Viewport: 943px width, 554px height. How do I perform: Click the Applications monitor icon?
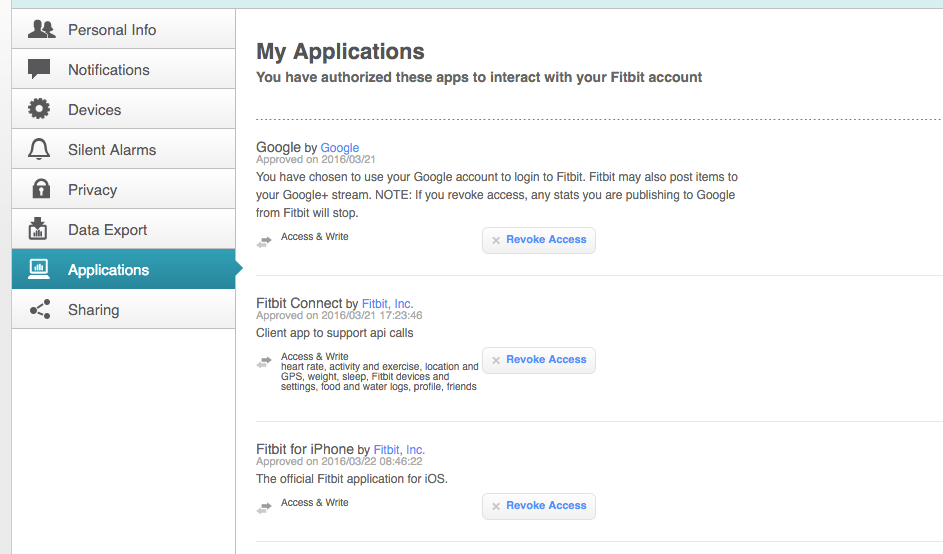point(39,269)
